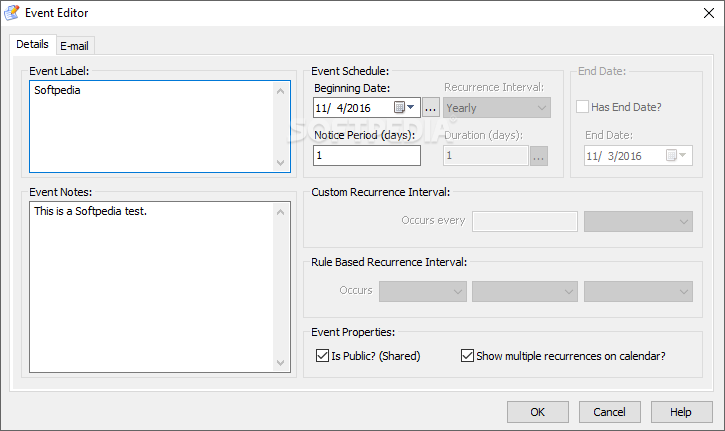725x431 pixels.
Task: Click the Event Editor app icon in title bar
Action: click(x=12, y=12)
